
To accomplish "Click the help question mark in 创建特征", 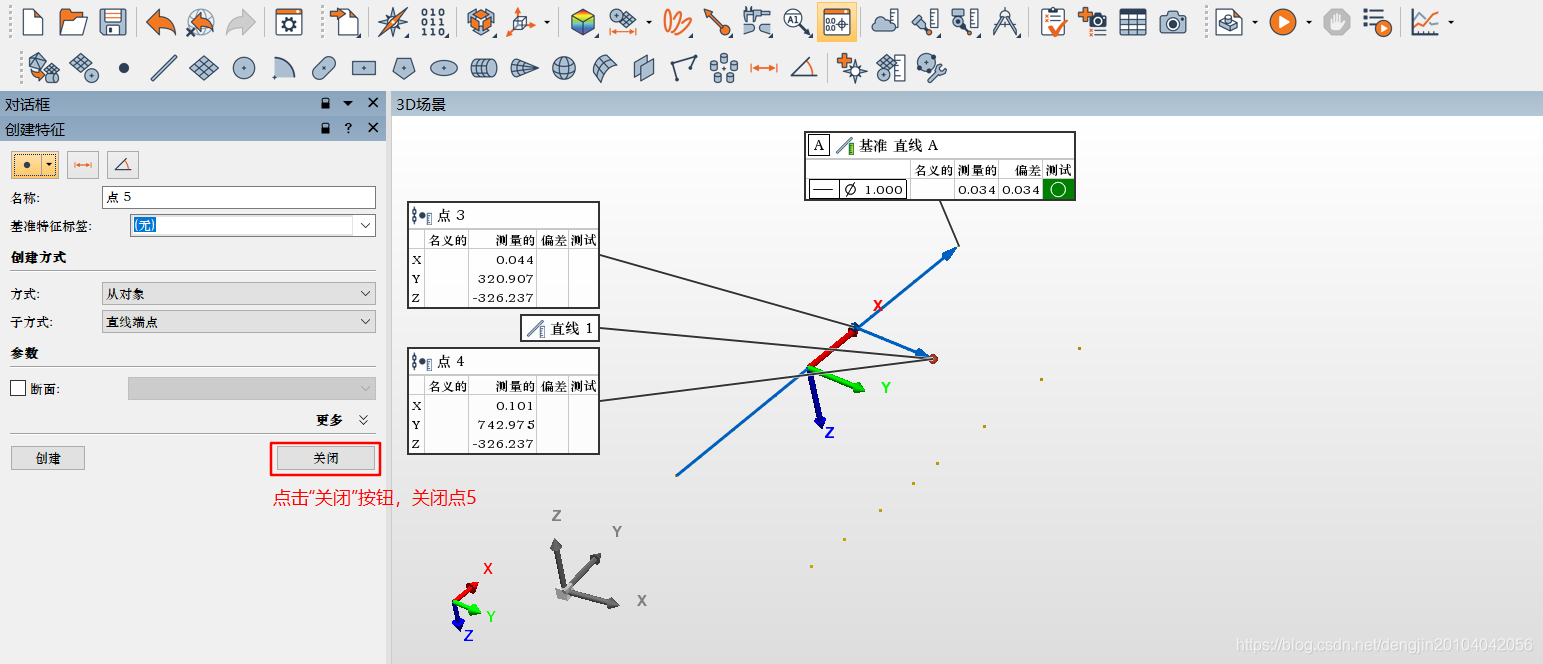I will coord(348,129).
